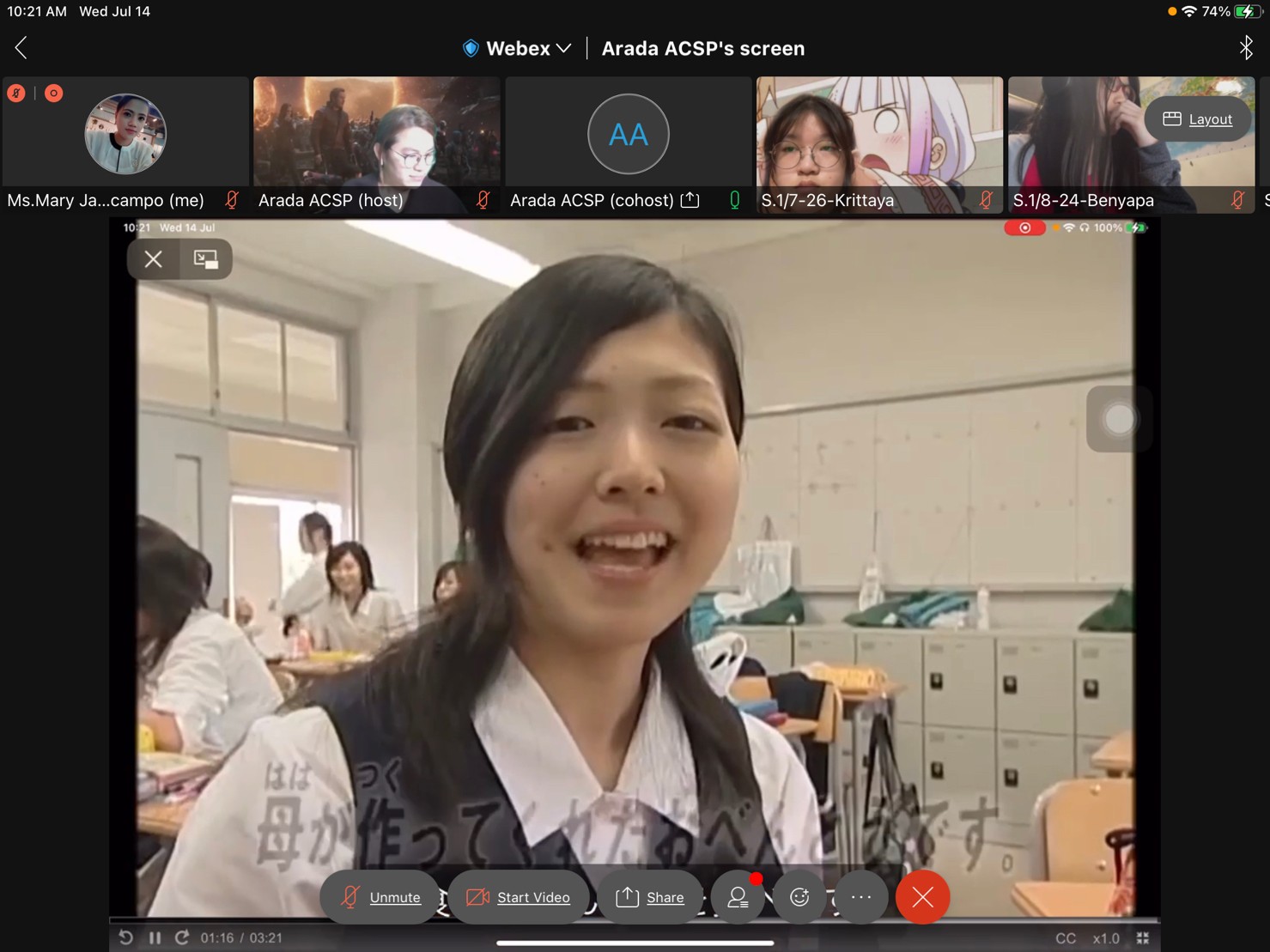Tap fullscreen icon of the video player
The height and width of the screenshot is (952, 1270).
[1143, 938]
